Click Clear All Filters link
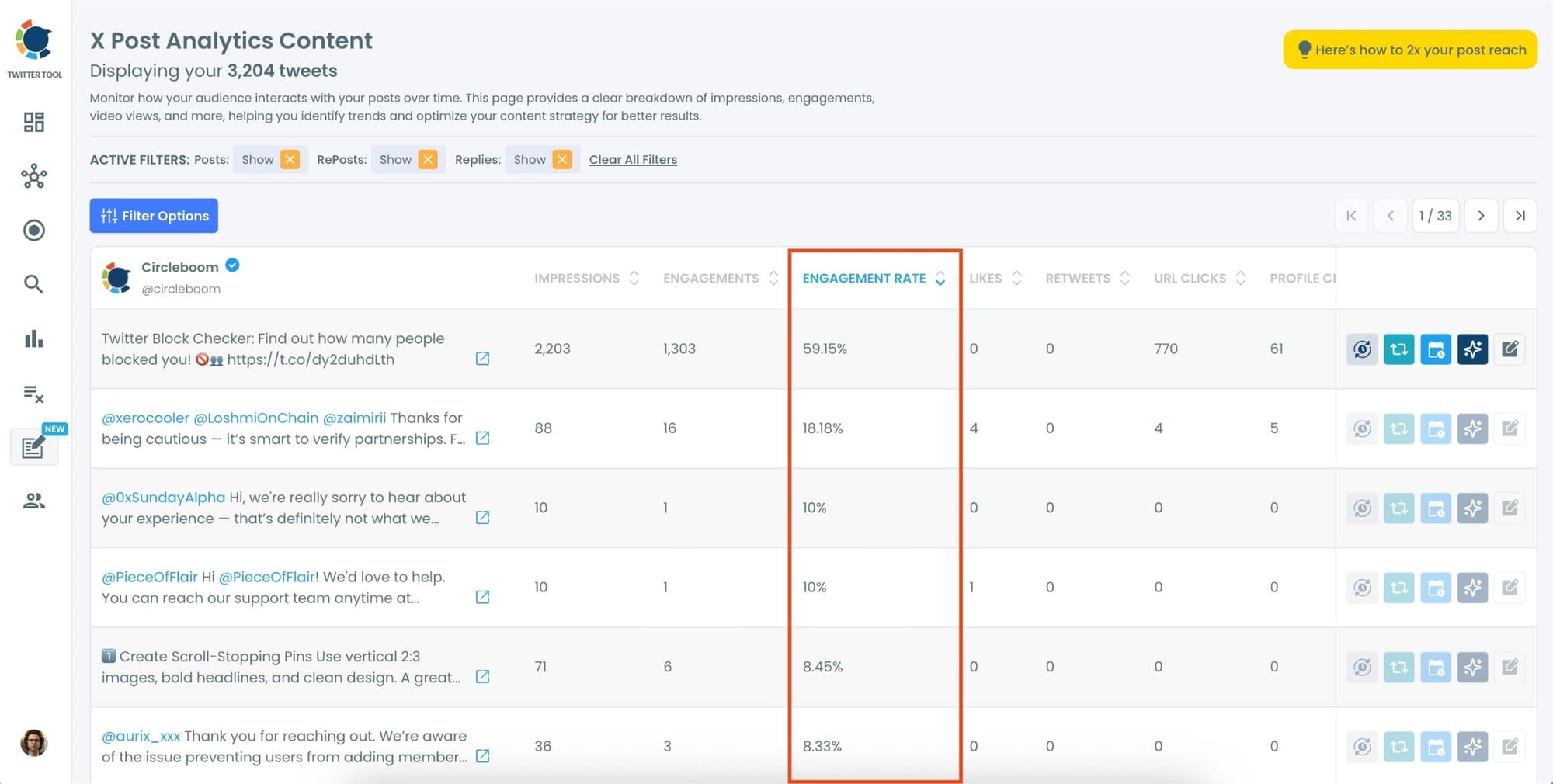This screenshot has width=1553, height=784. (x=632, y=159)
